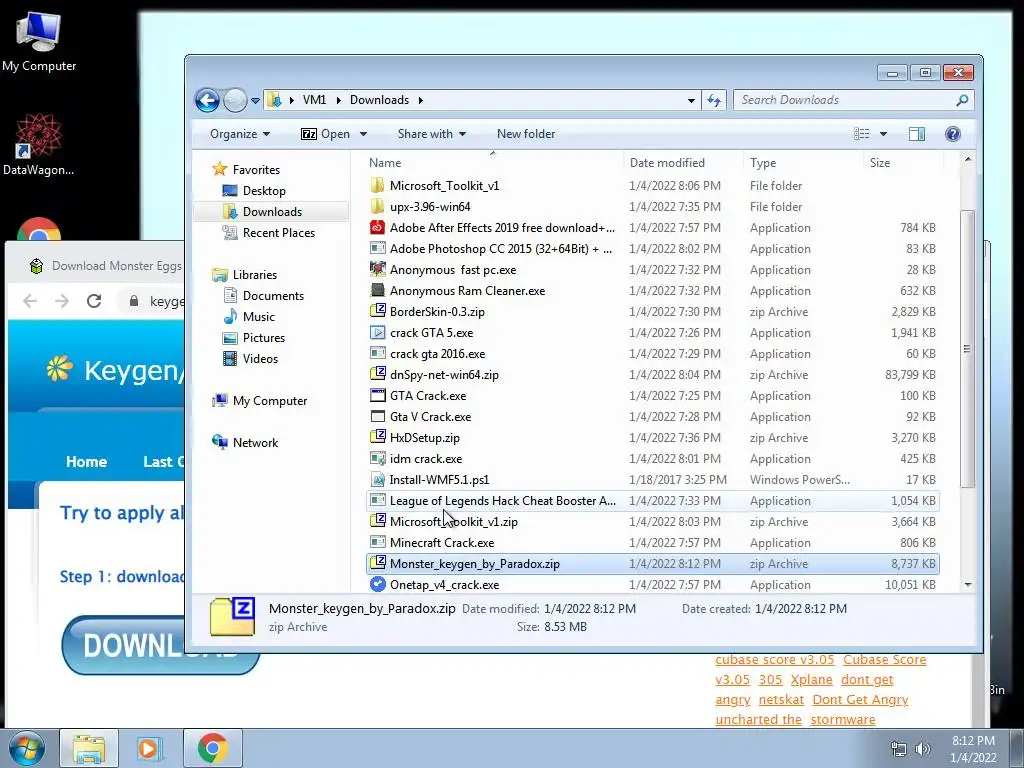This screenshot has width=1024, height=768.
Task: Select League of Legends Hack Cheat Booster row
Action: coord(653,501)
